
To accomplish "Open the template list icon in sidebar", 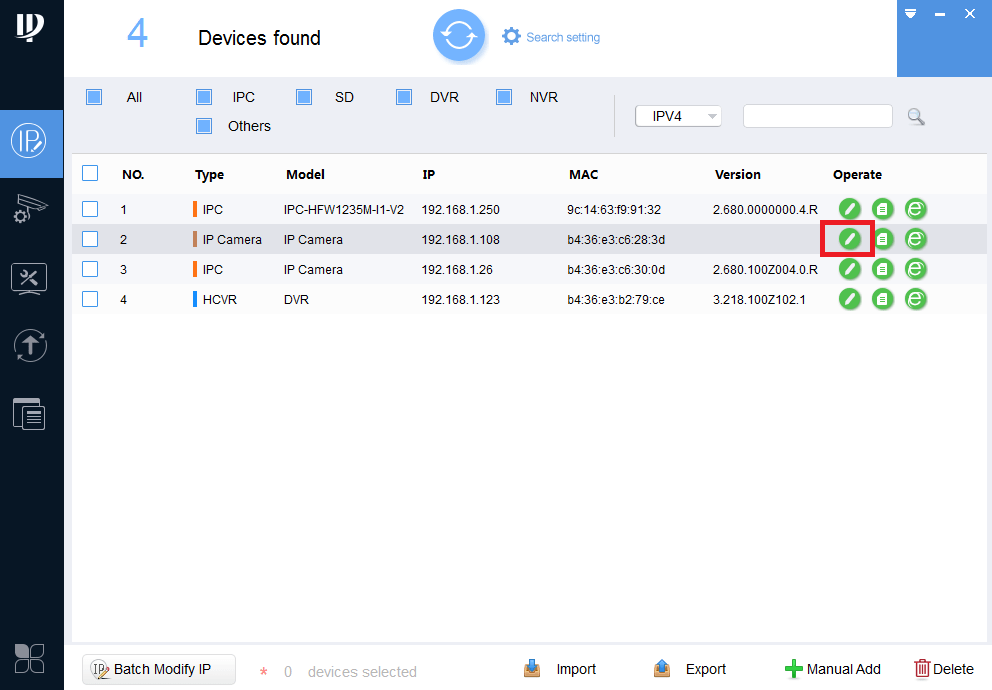I will (30, 413).
